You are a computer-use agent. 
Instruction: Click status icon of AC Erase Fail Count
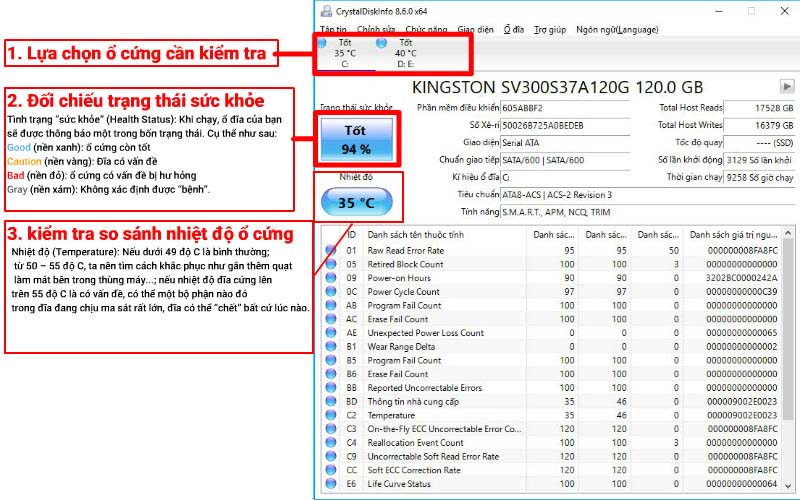pos(331,319)
